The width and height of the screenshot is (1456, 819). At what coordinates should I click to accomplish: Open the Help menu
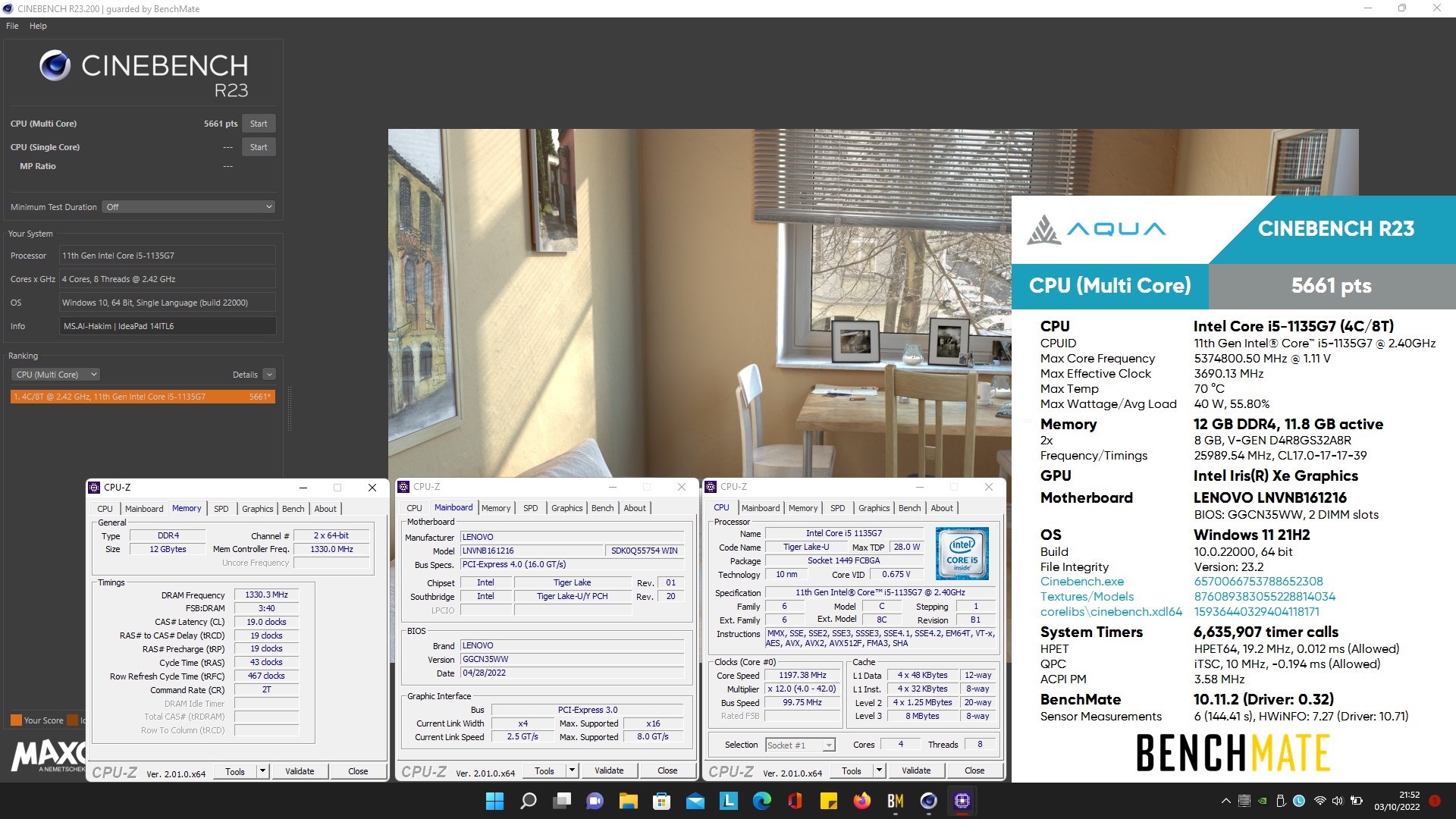(x=38, y=26)
